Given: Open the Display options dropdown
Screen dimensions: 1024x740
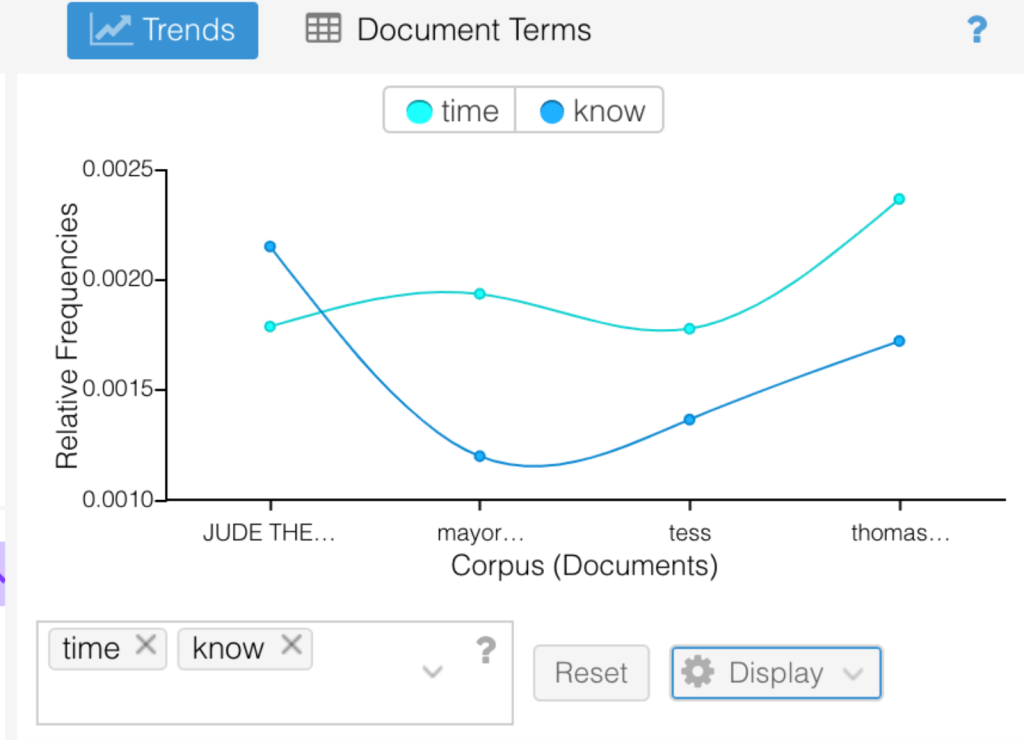Looking at the screenshot, I should pos(776,673).
